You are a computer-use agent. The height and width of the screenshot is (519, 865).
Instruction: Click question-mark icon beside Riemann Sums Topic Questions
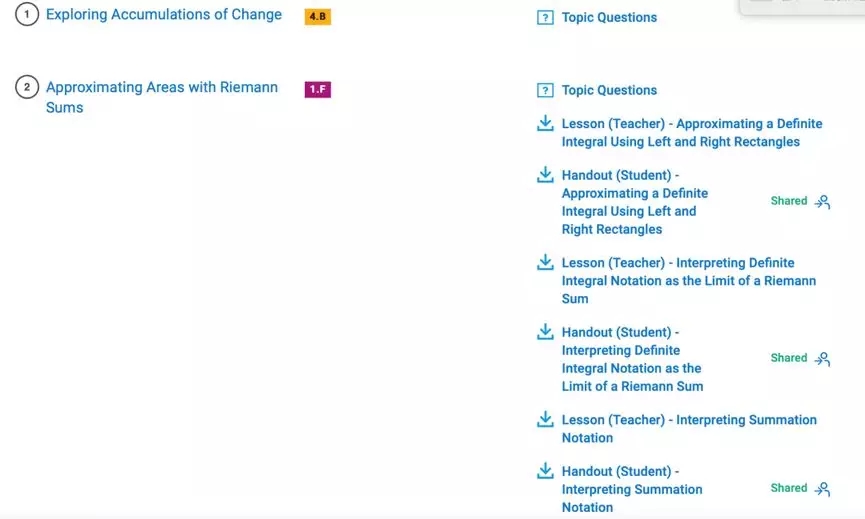(545, 90)
